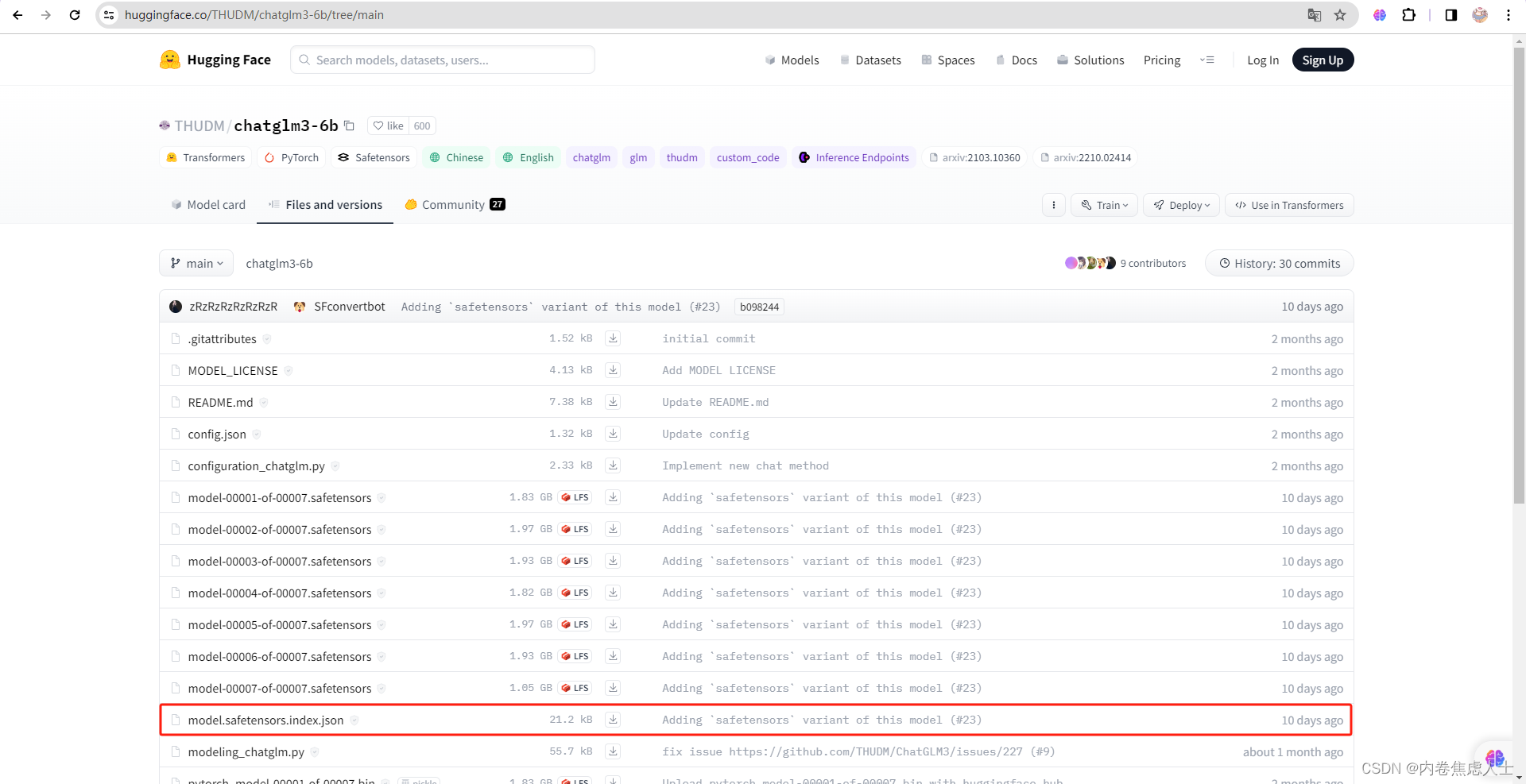This screenshot has height=784, width=1526.
Task: View the 9 contributors
Action: pos(1125,263)
